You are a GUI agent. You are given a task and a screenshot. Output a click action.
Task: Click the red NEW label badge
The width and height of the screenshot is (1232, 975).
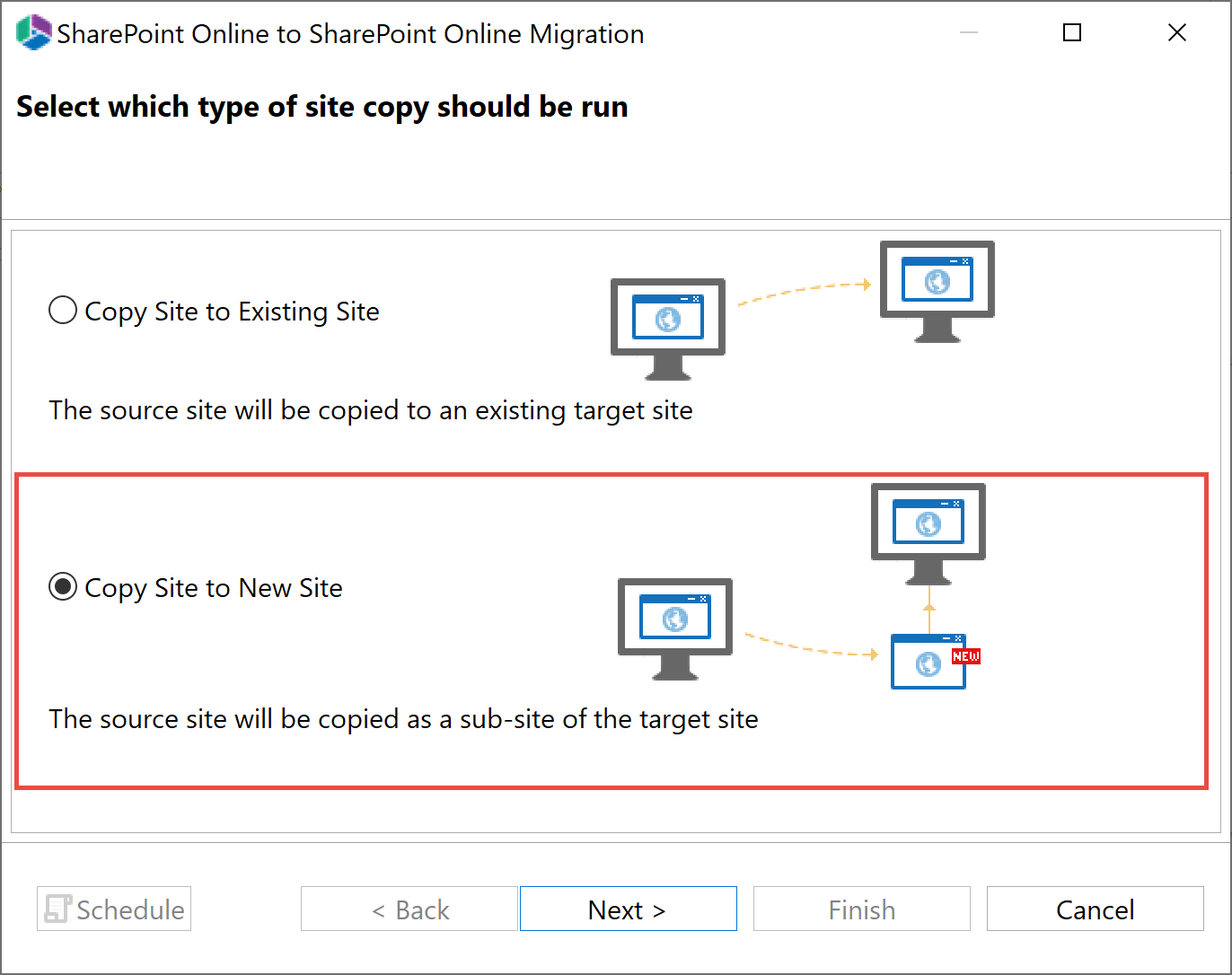(966, 656)
